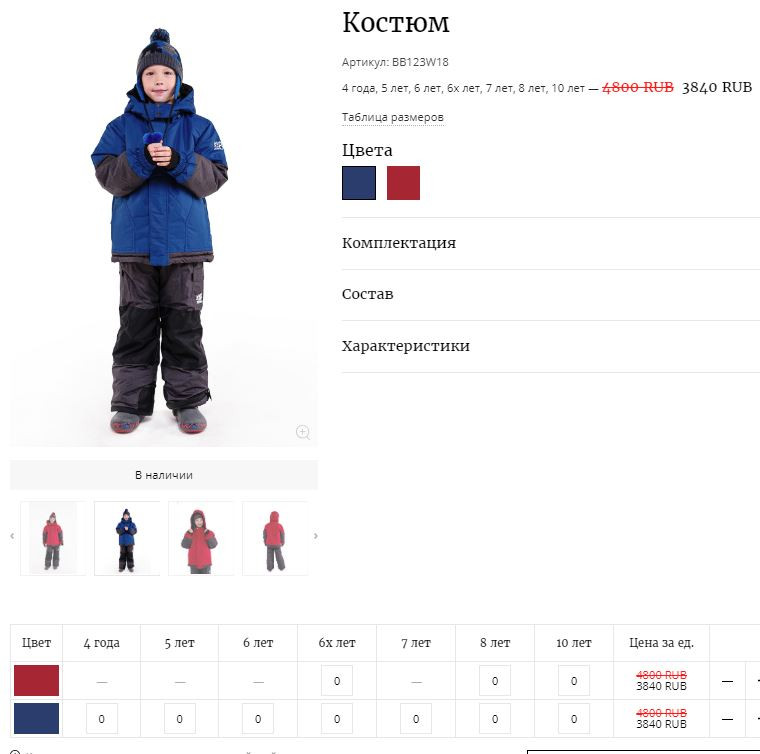Screen dimensions: 760x754
Task: Click quantity field for red 10 лет
Action: 574,681
